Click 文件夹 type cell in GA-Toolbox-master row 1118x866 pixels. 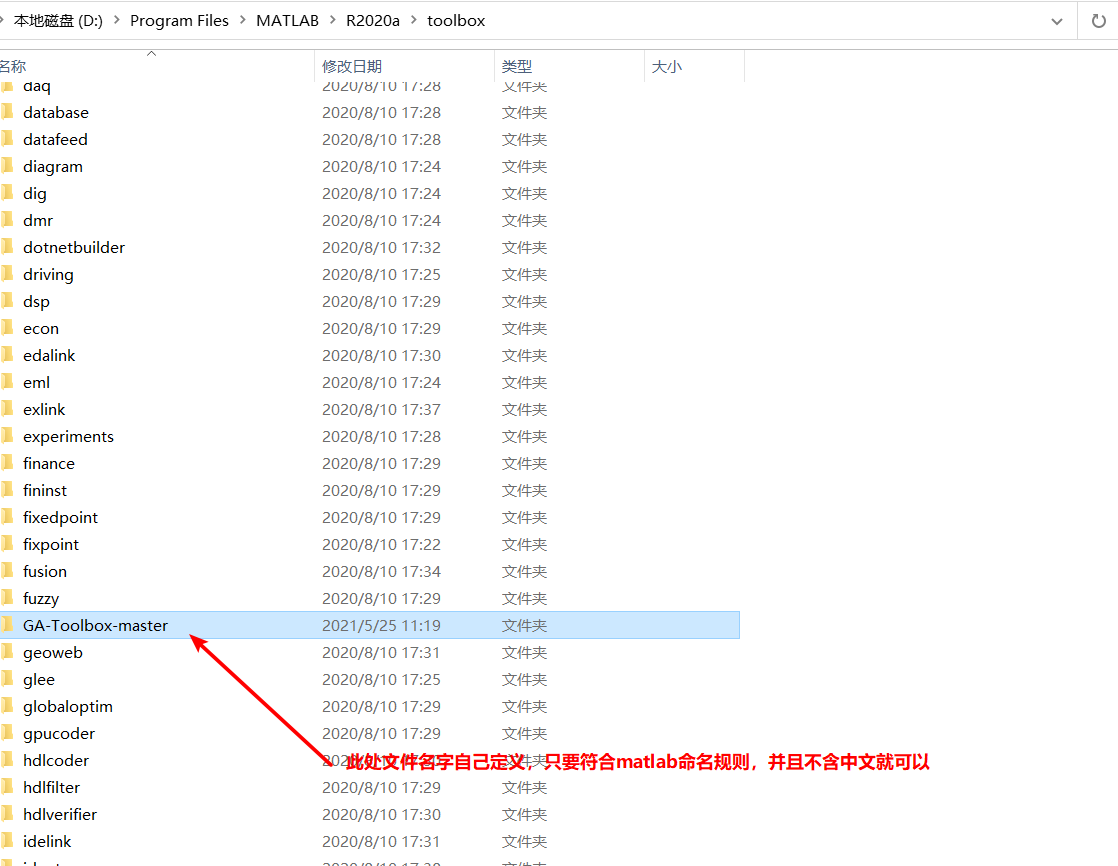(524, 626)
